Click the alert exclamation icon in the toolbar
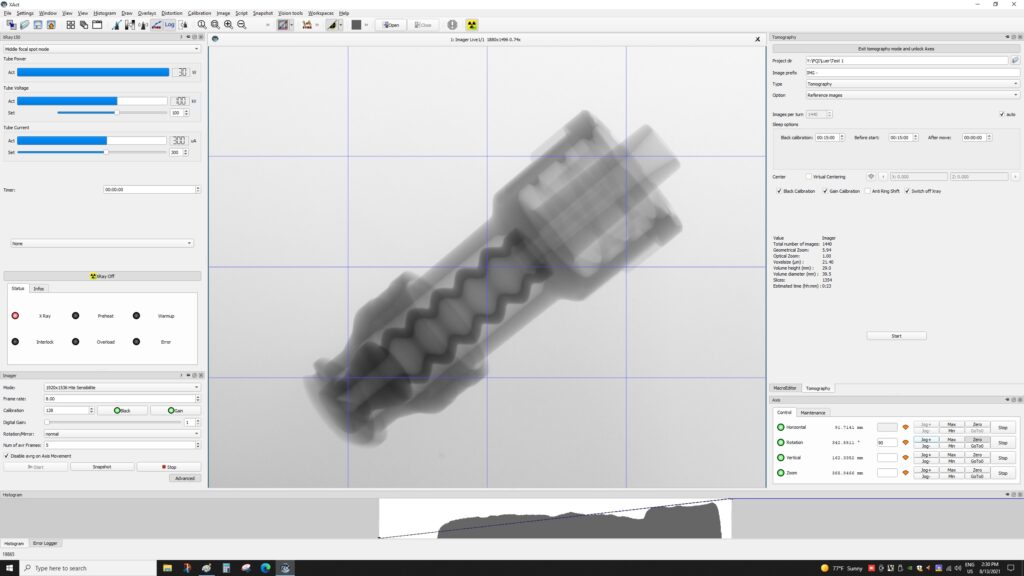 click(x=452, y=24)
